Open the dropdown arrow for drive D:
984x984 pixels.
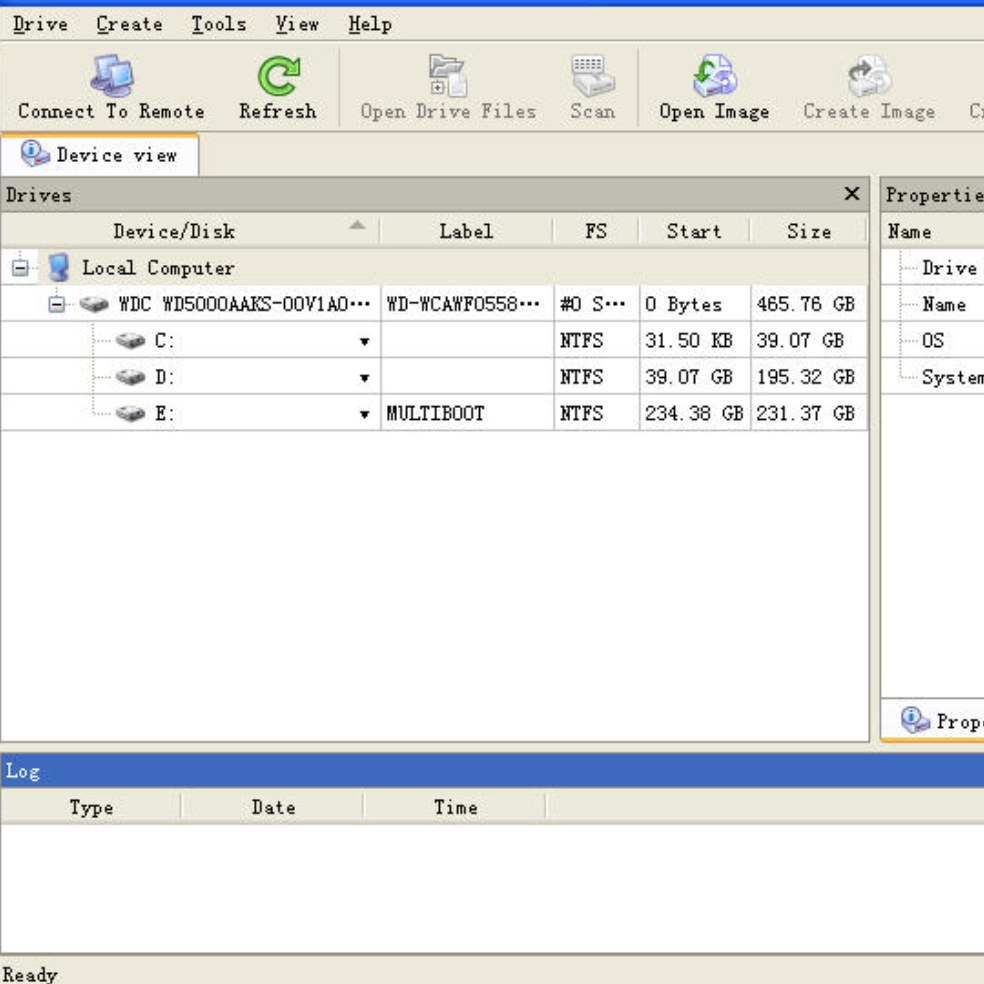click(364, 378)
